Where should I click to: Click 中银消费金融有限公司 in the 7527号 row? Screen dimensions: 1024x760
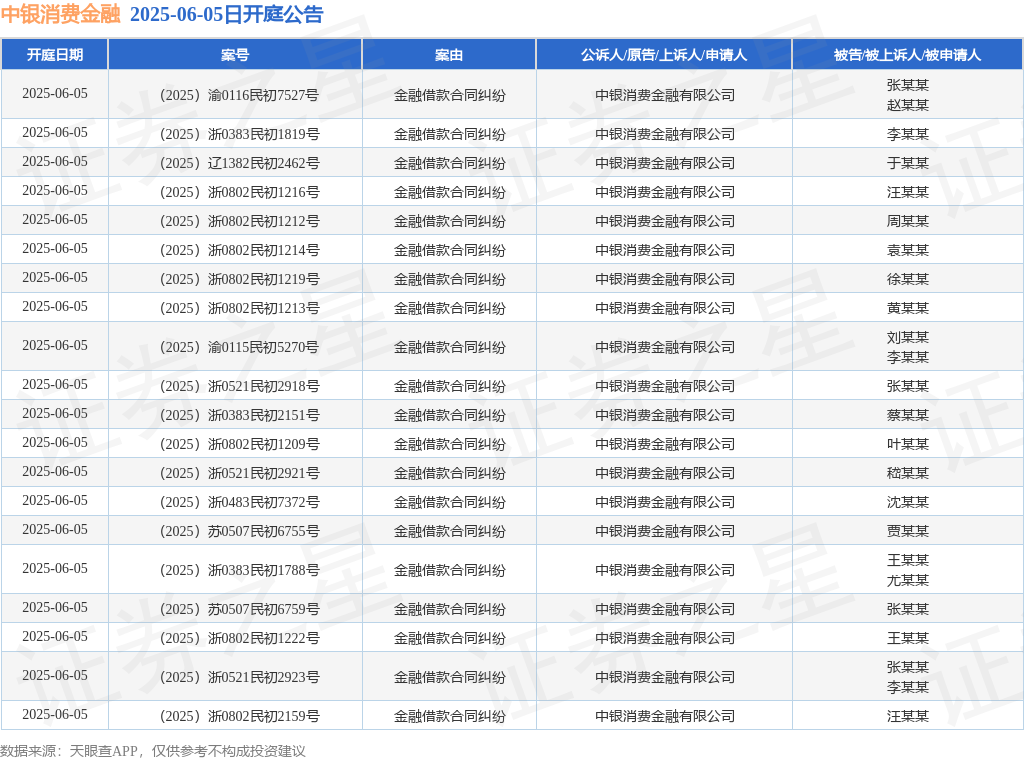click(665, 95)
